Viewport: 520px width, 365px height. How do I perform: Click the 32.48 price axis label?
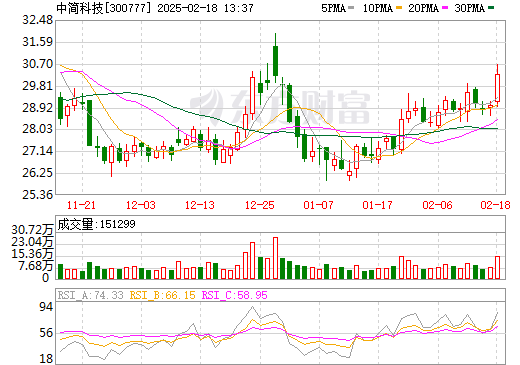coord(38,20)
